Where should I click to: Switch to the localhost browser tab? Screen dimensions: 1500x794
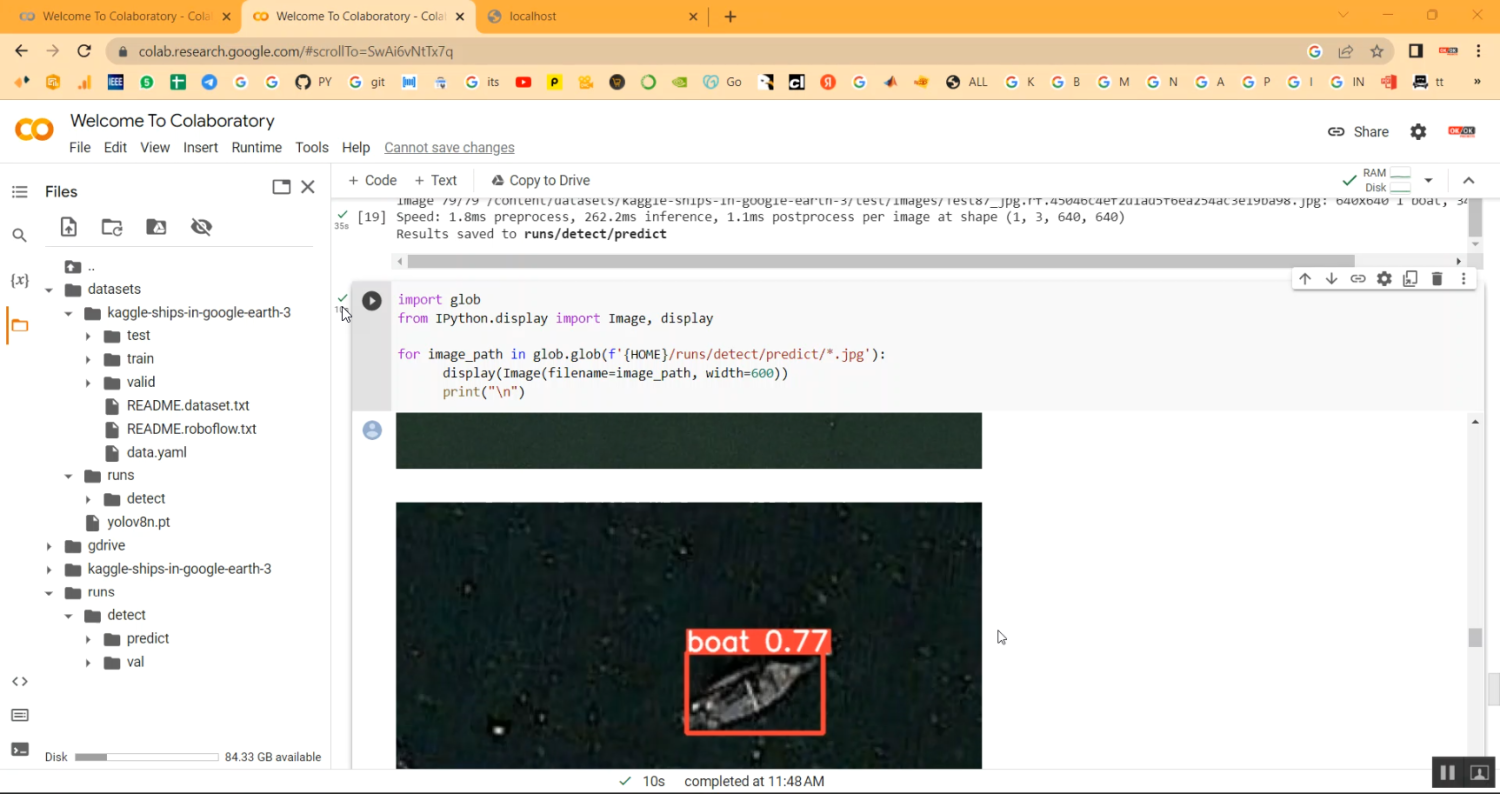click(x=592, y=16)
